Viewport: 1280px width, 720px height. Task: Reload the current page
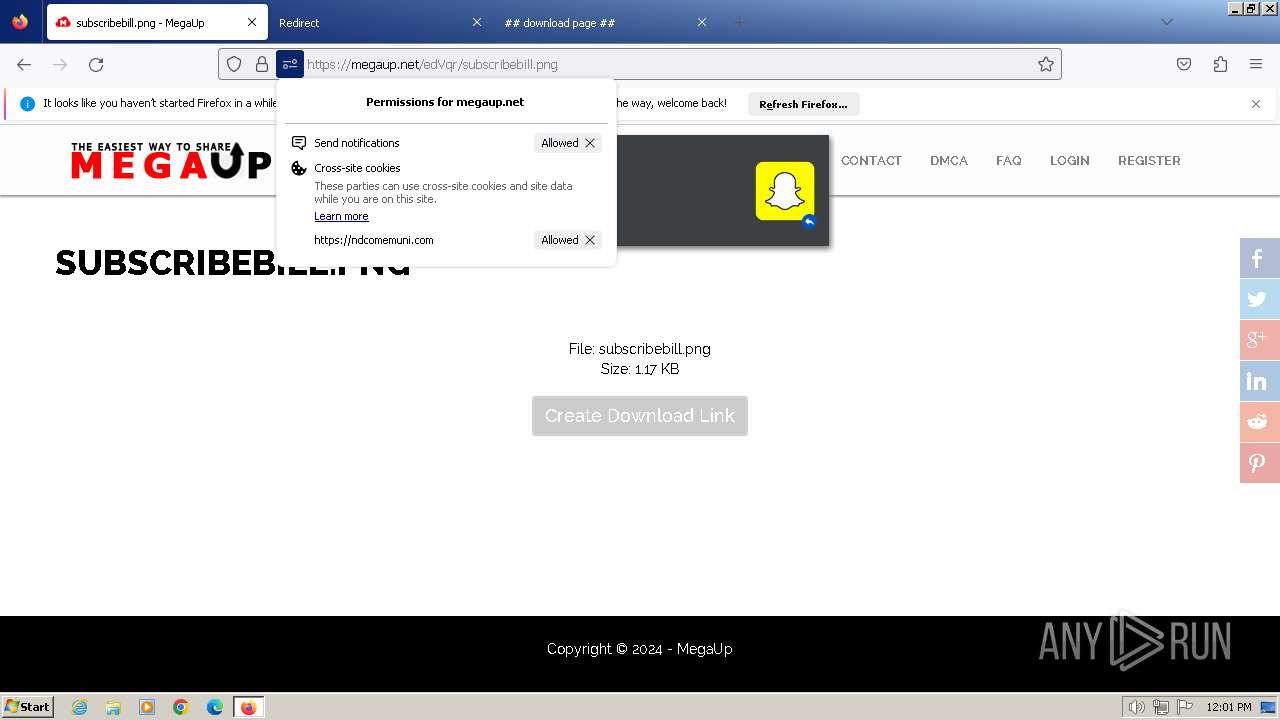click(96, 64)
